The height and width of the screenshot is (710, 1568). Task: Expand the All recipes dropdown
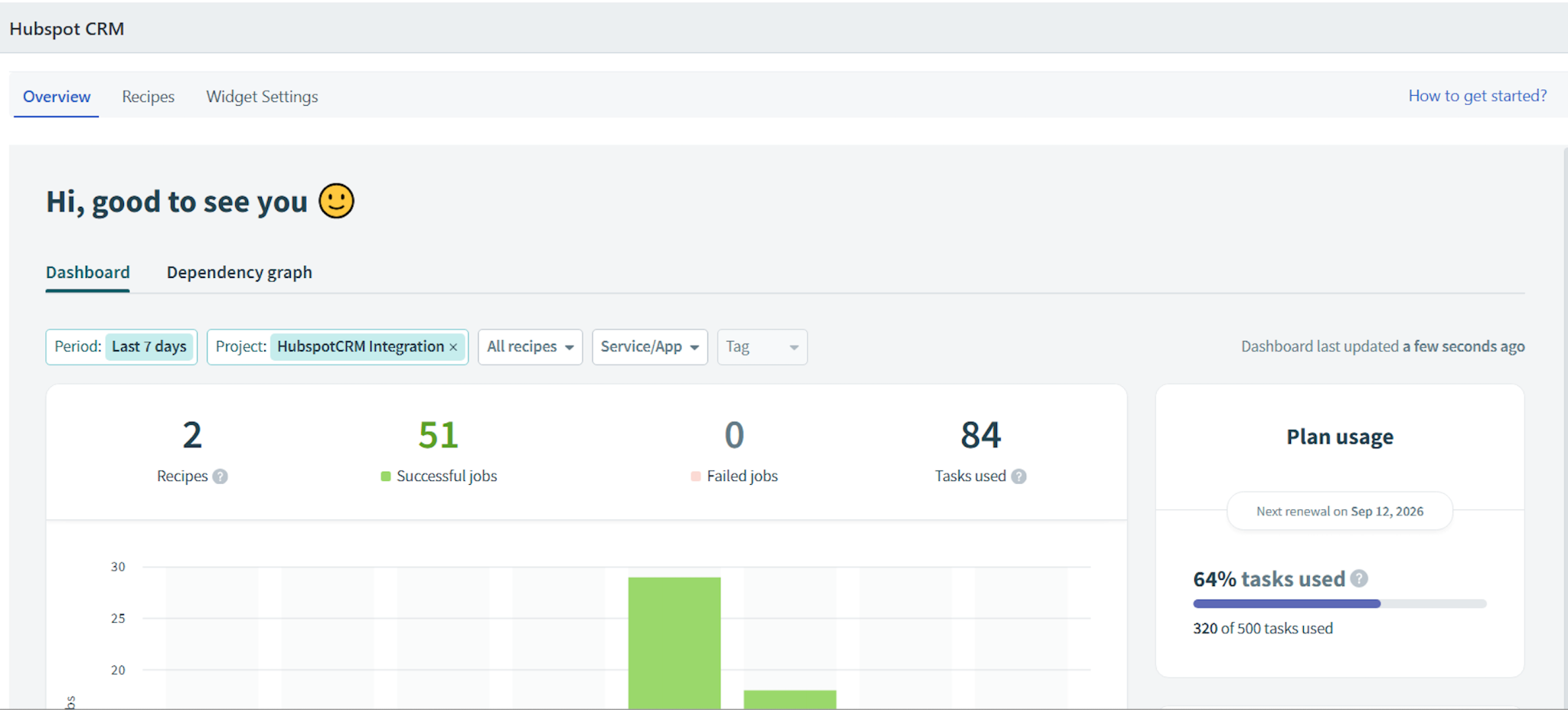point(530,347)
